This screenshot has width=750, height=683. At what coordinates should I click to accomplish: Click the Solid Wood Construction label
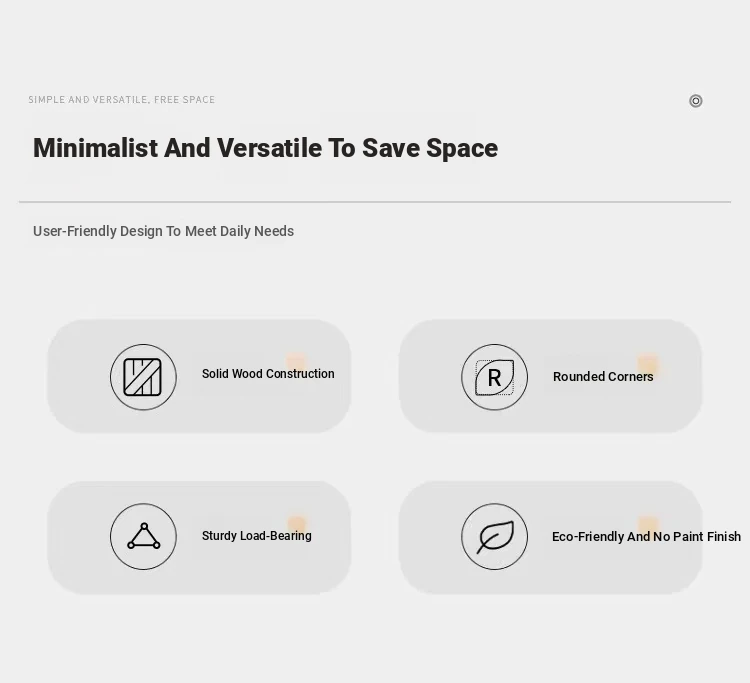pos(268,374)
